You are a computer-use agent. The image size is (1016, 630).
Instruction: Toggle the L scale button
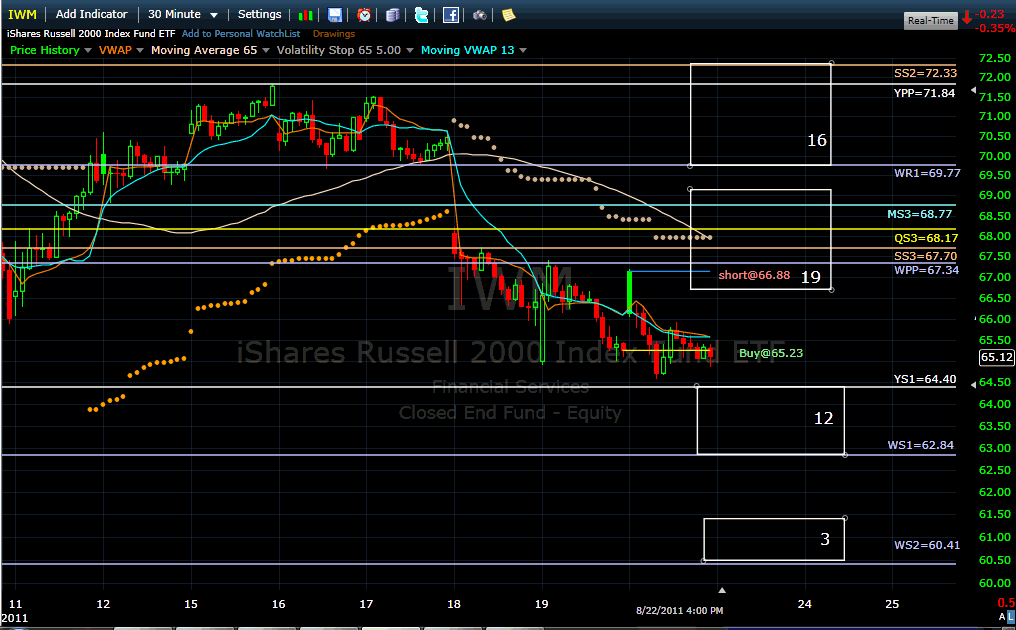pyautogui.click(x=1011, y=616)
